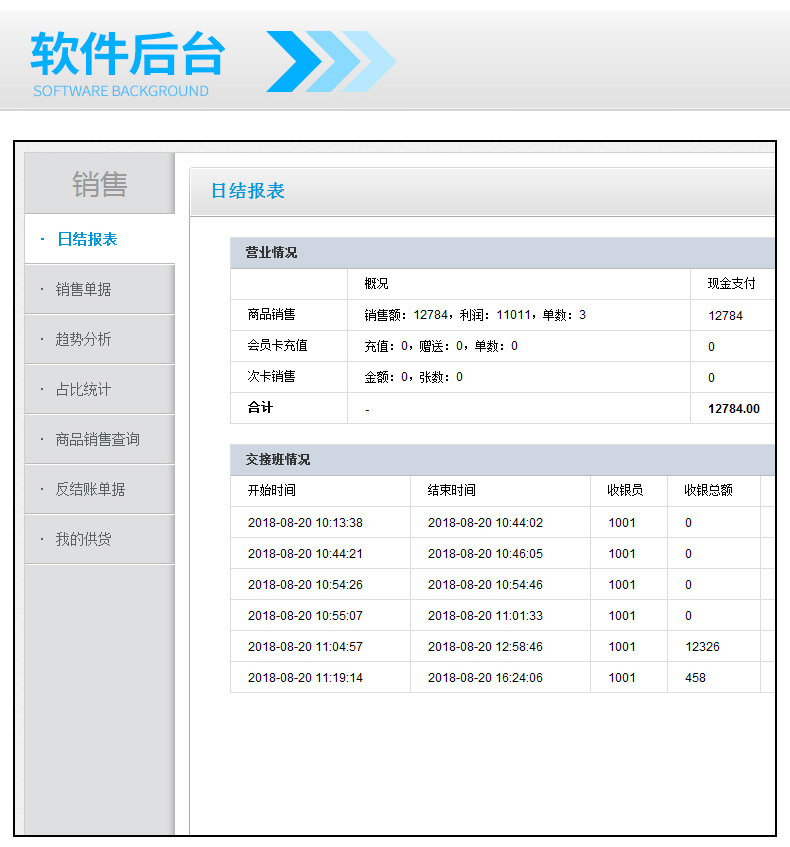Screen dimensions: 790x847
Task: Click the 日结报表 page title
Action: coord(247,191)
